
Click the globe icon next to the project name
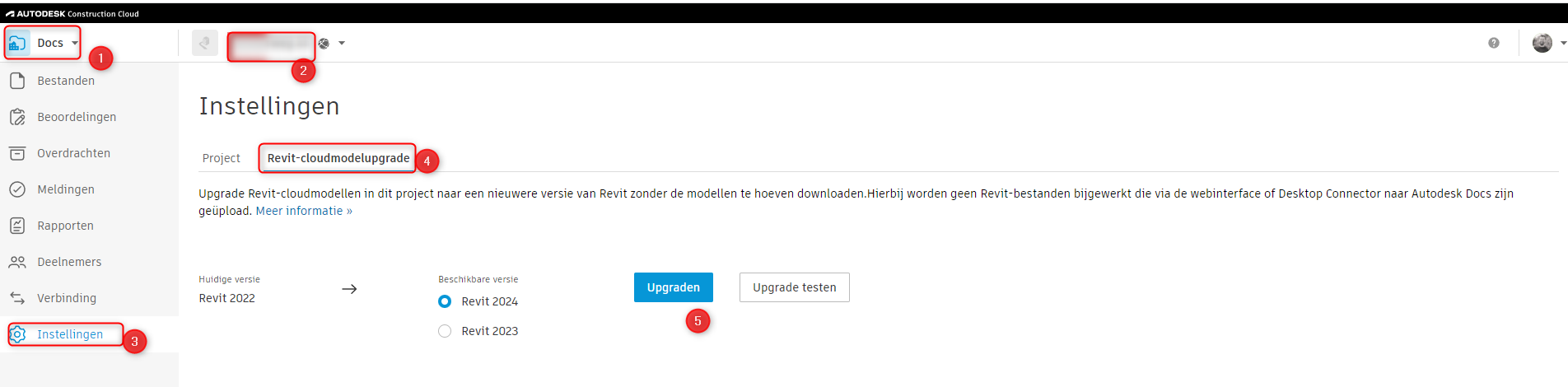pyautogui.click(x=324, y=44)
